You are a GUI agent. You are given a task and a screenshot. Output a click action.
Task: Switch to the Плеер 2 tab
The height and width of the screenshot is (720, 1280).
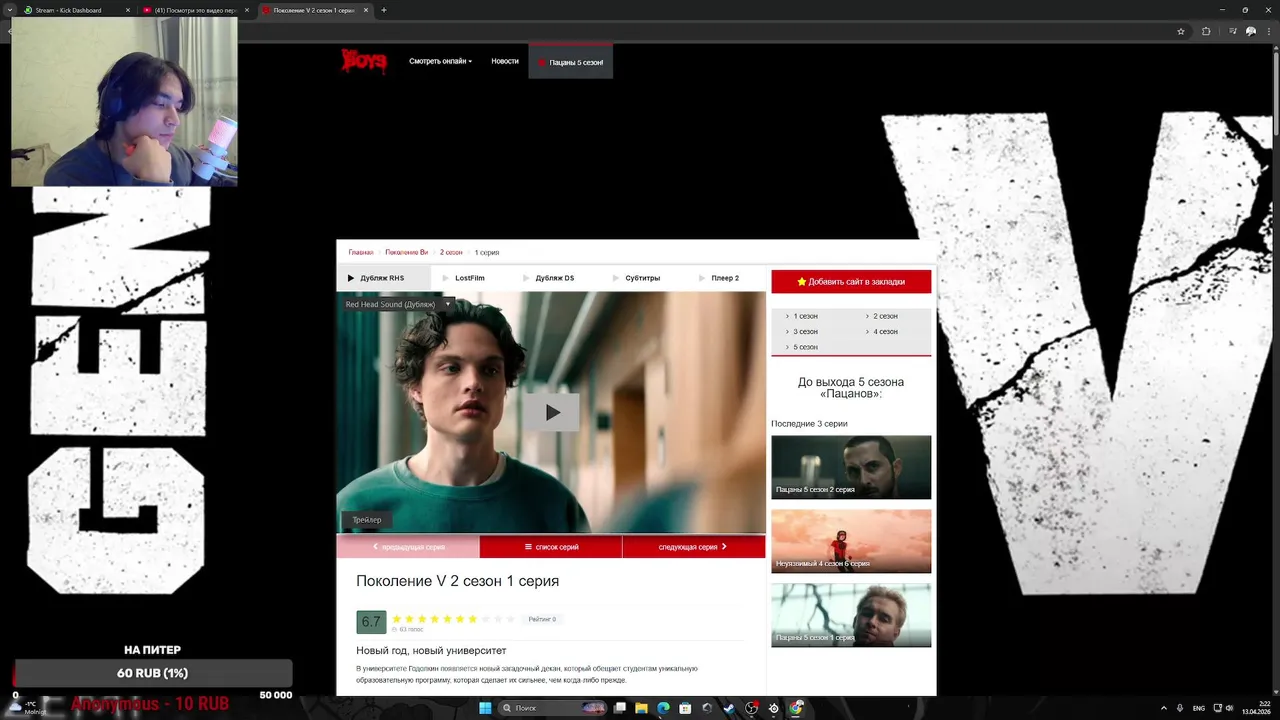click(x=725, y=278)
